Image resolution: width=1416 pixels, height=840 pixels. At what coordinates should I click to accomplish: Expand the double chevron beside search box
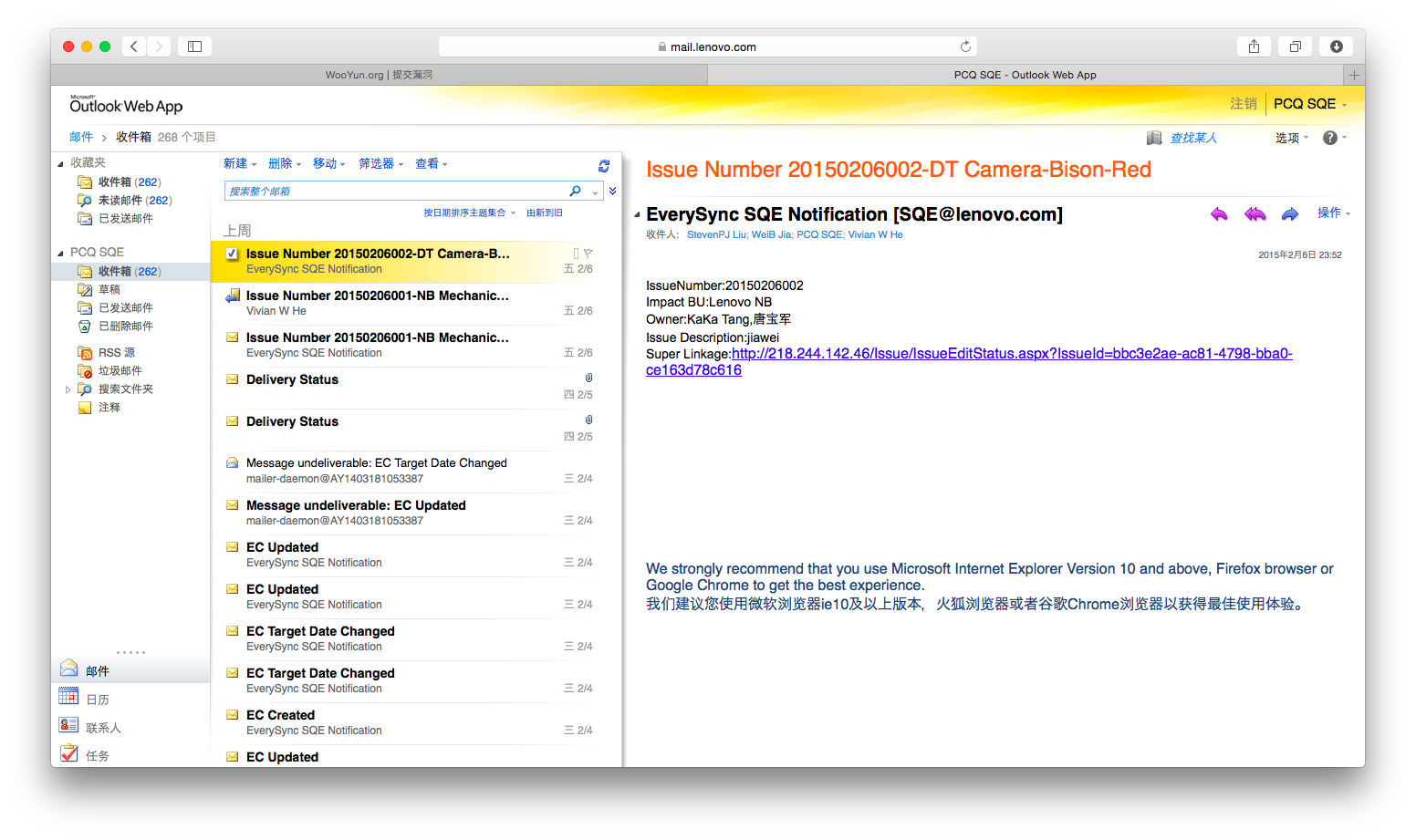[x=612, y=191]
